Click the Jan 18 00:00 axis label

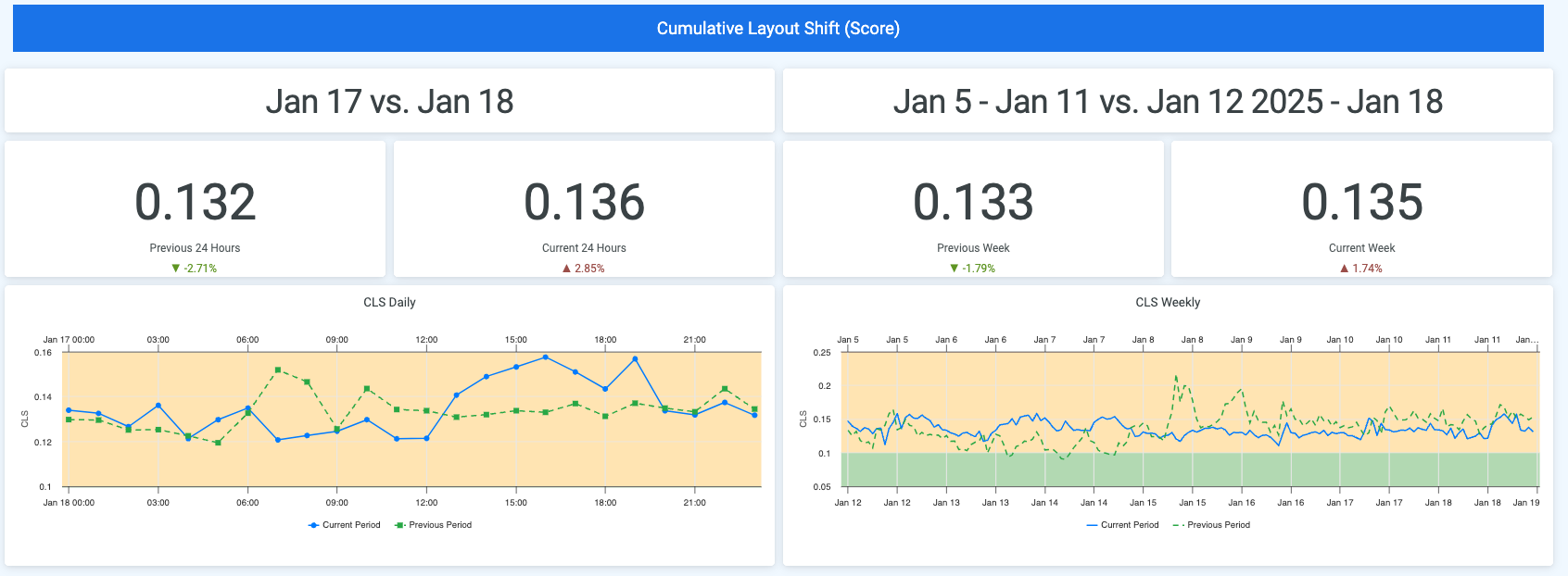69,503
